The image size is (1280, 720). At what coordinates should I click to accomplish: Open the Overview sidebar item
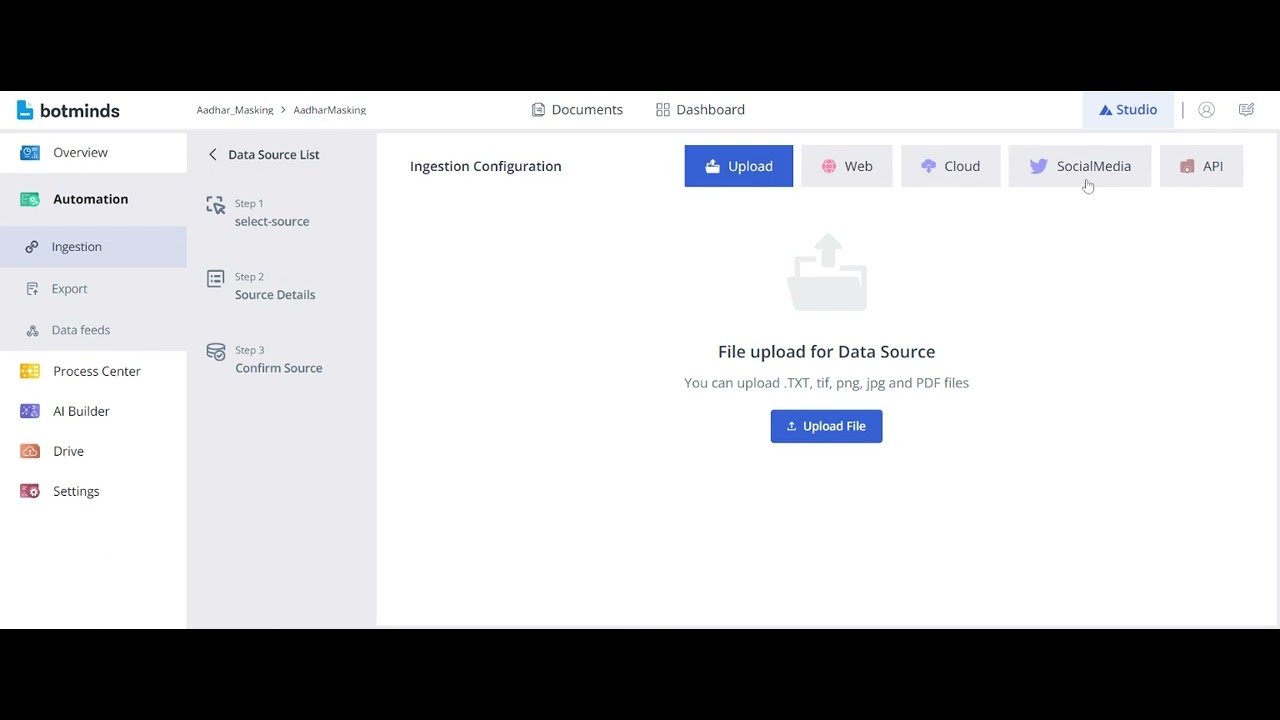(x=93, y=153)
